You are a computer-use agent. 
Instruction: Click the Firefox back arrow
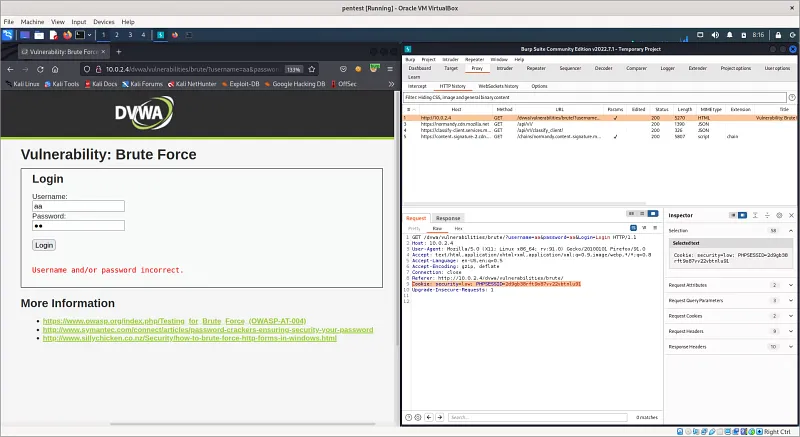(x=10, y=69)
